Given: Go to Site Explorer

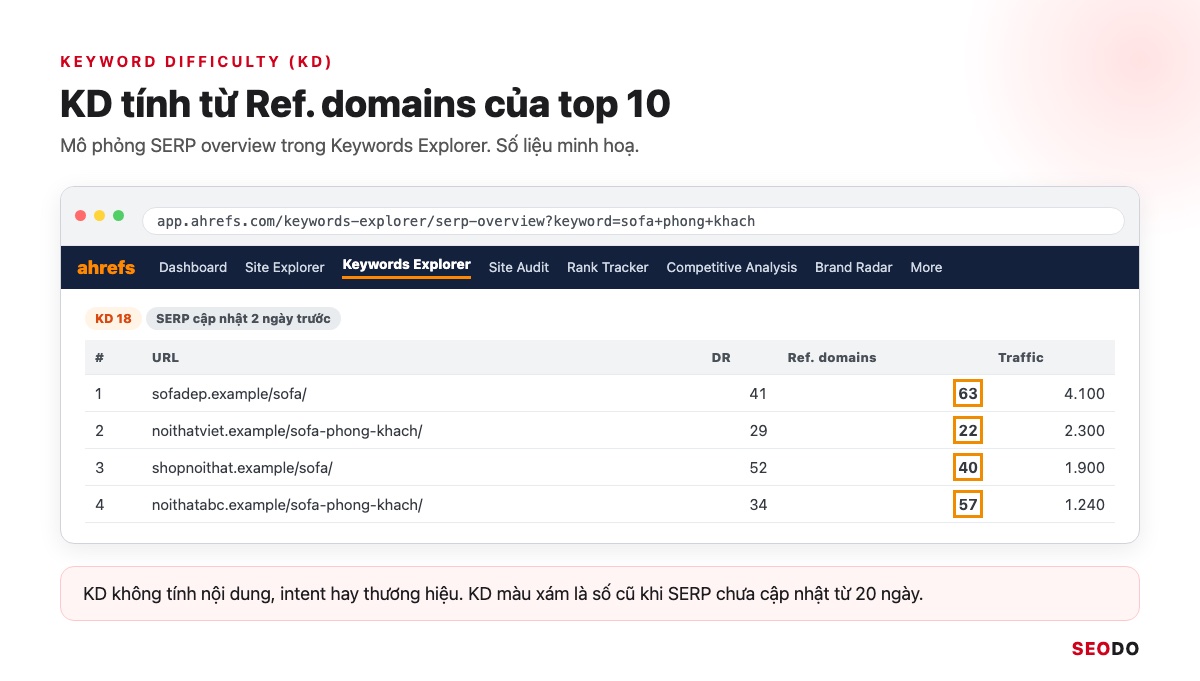Looking at the screenshot, I should [285, 267].
